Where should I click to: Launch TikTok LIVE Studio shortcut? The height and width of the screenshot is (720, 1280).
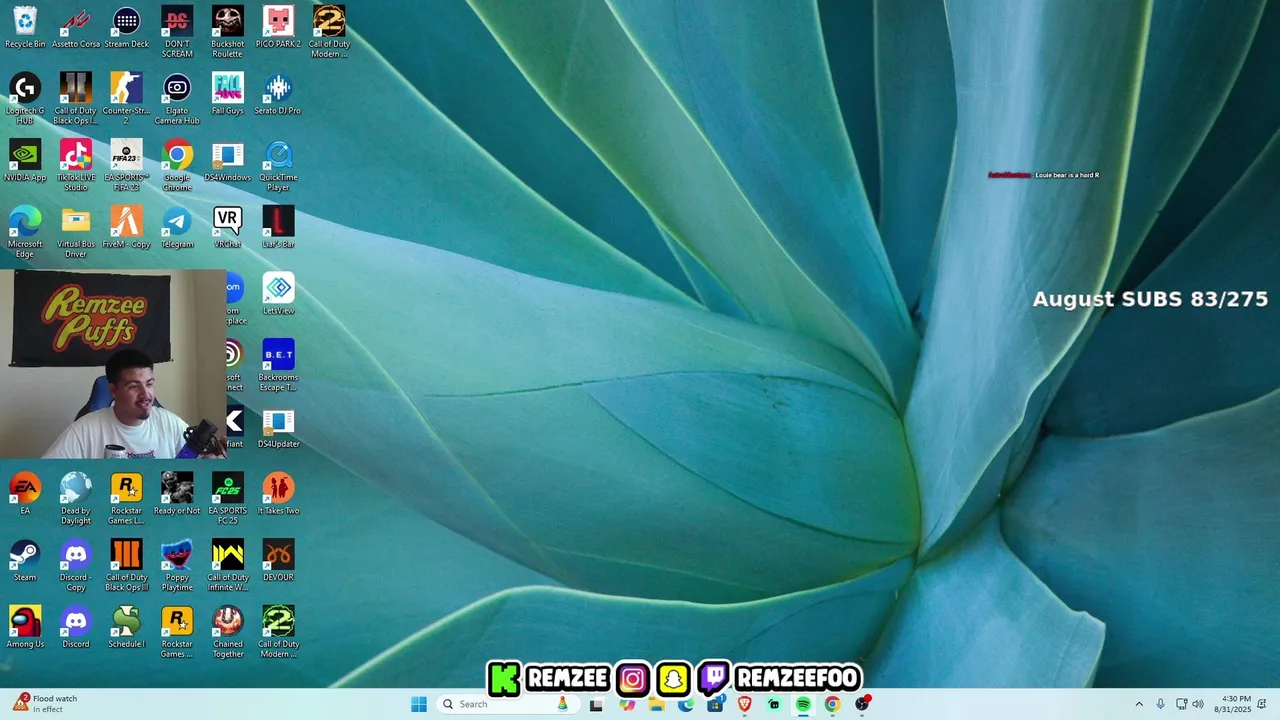[76, 165]
